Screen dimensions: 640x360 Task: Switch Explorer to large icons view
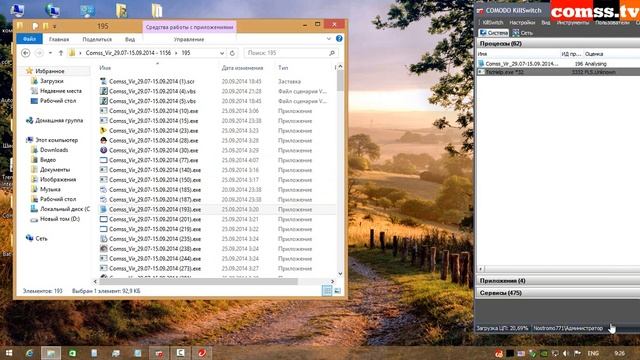(x=337, y=291)
